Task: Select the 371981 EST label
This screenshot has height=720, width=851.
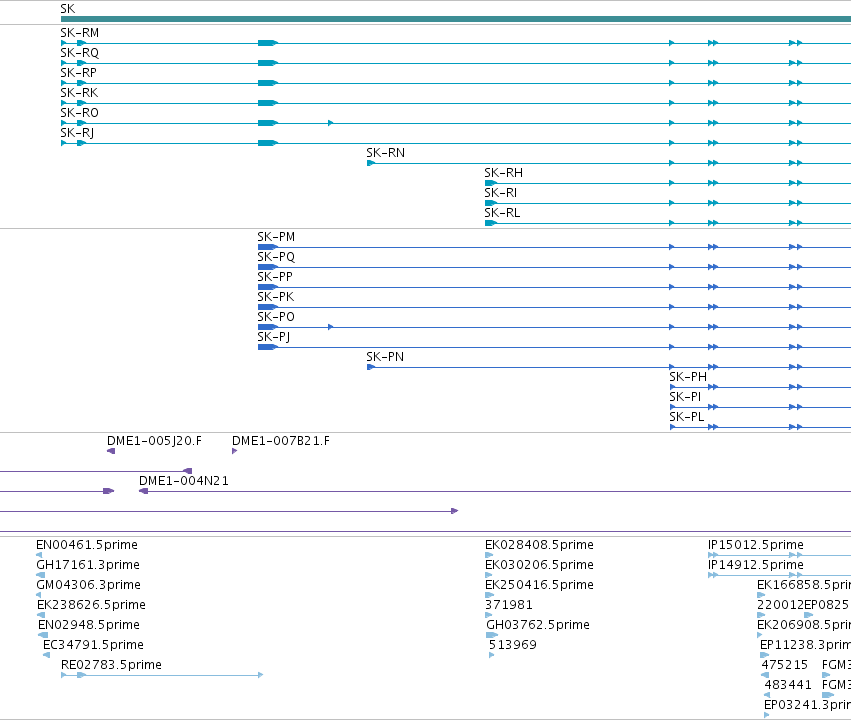Action: tap(509, 606)
